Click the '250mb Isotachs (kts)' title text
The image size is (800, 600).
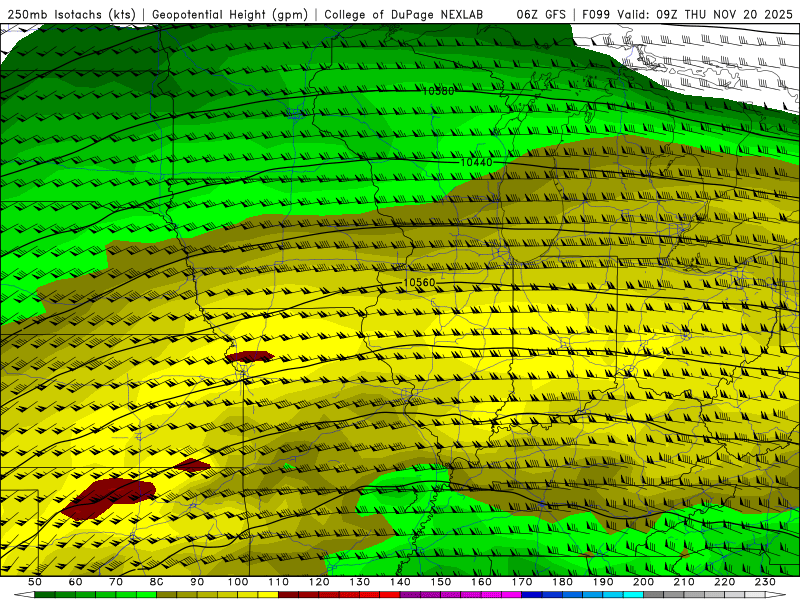click(x=71, y=14)
